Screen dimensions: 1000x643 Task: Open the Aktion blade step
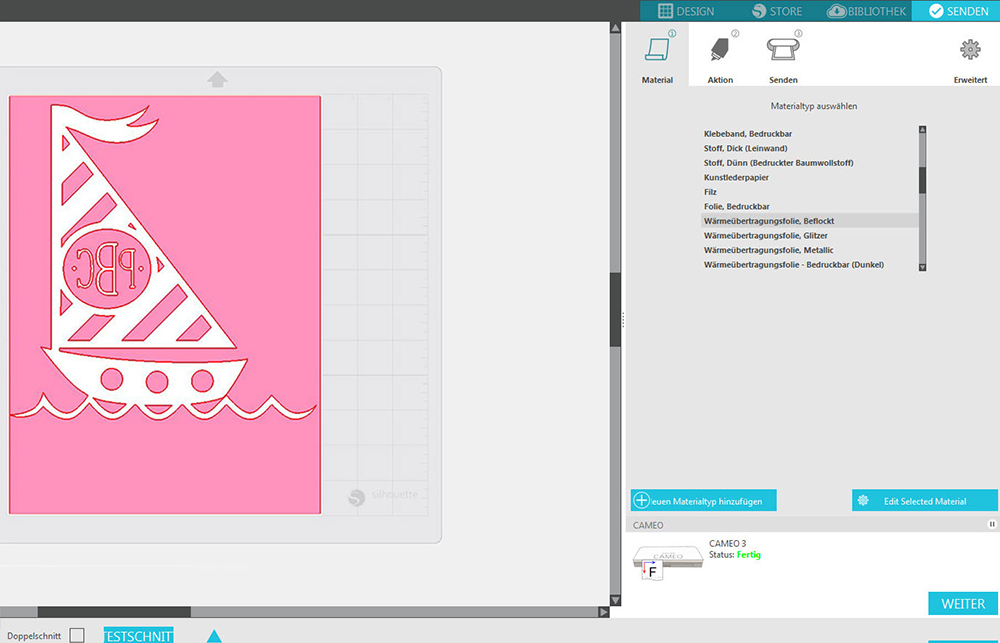click(x=719, y=51)
